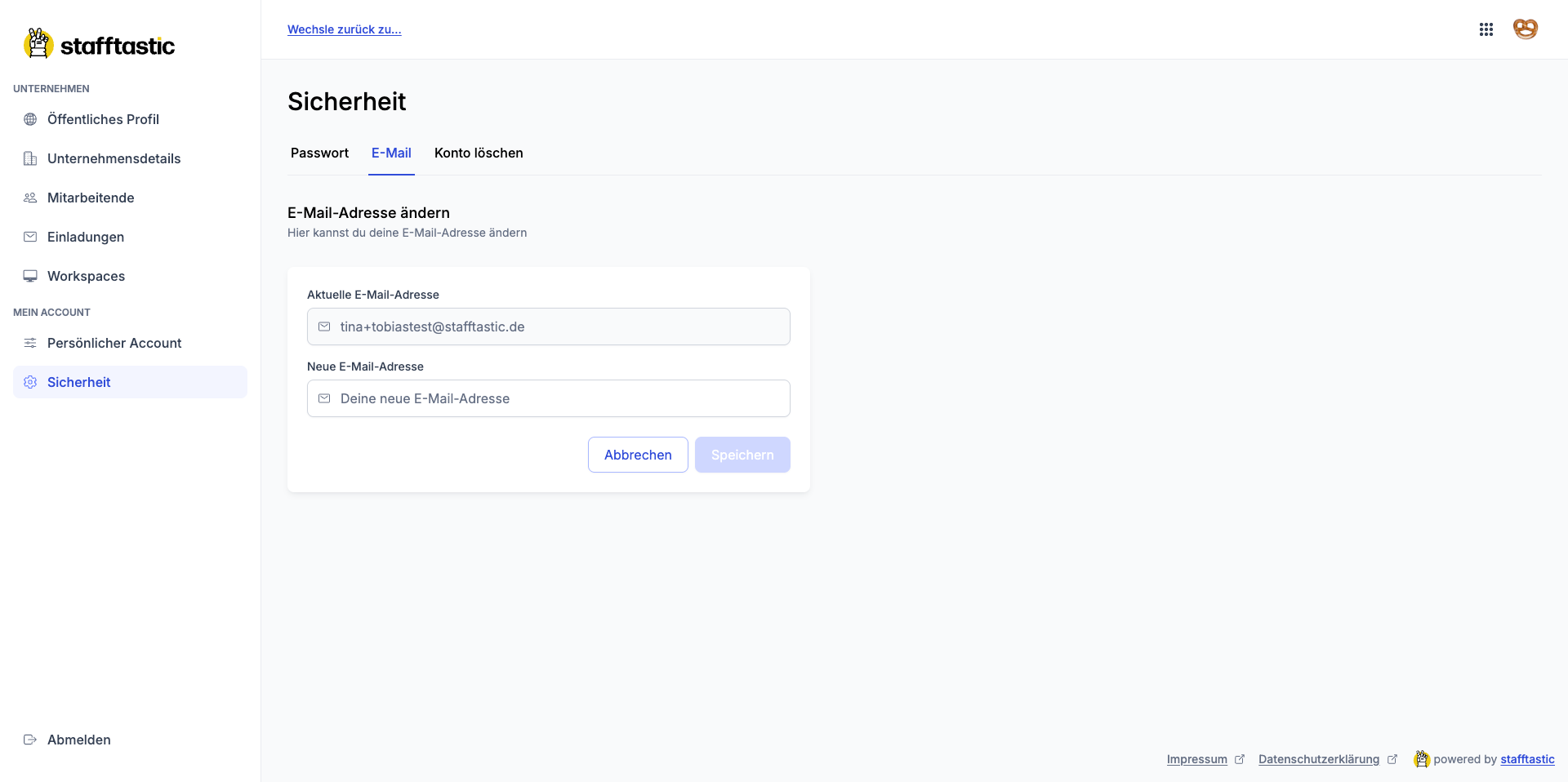The image size is (1568, 782).
Task: Open the Impressum footer link
Action: click(1196, 759)
